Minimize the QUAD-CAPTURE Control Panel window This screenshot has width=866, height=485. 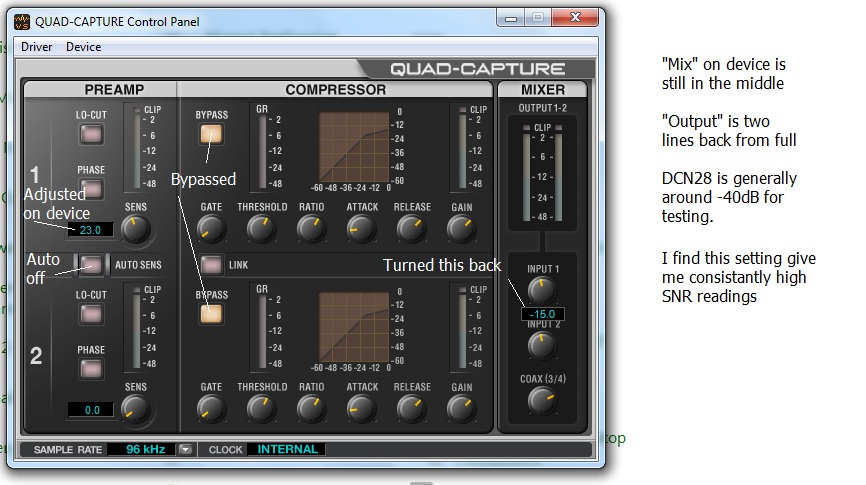coord(511,18)
